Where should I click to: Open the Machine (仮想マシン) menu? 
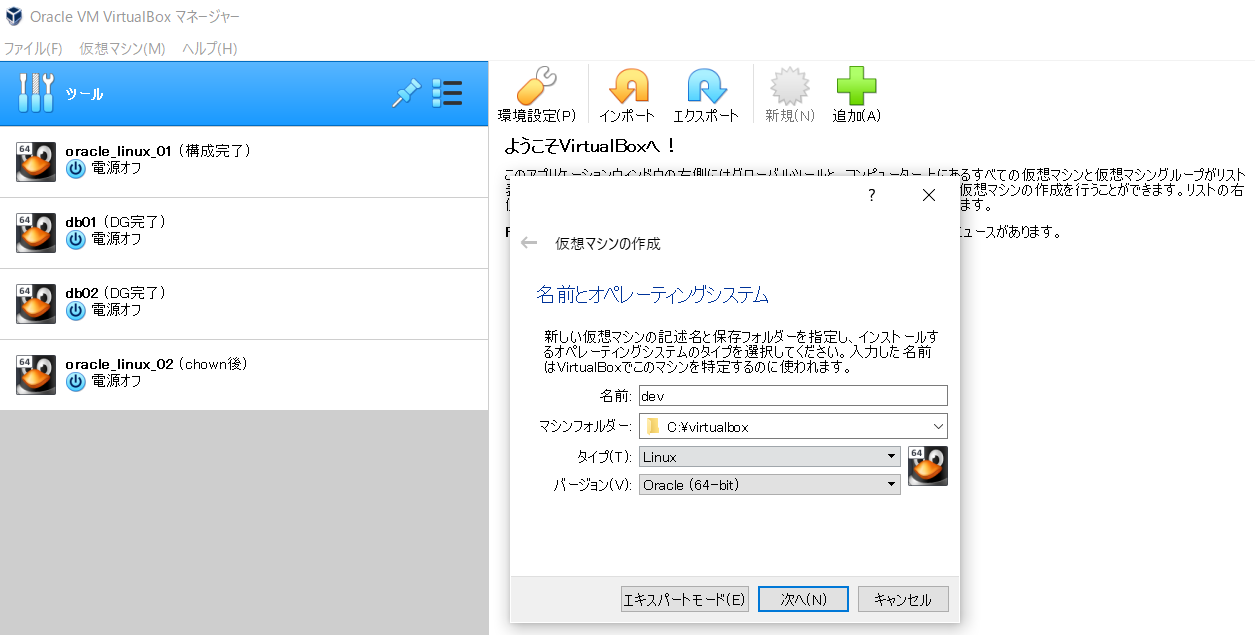tap(122, 48)
